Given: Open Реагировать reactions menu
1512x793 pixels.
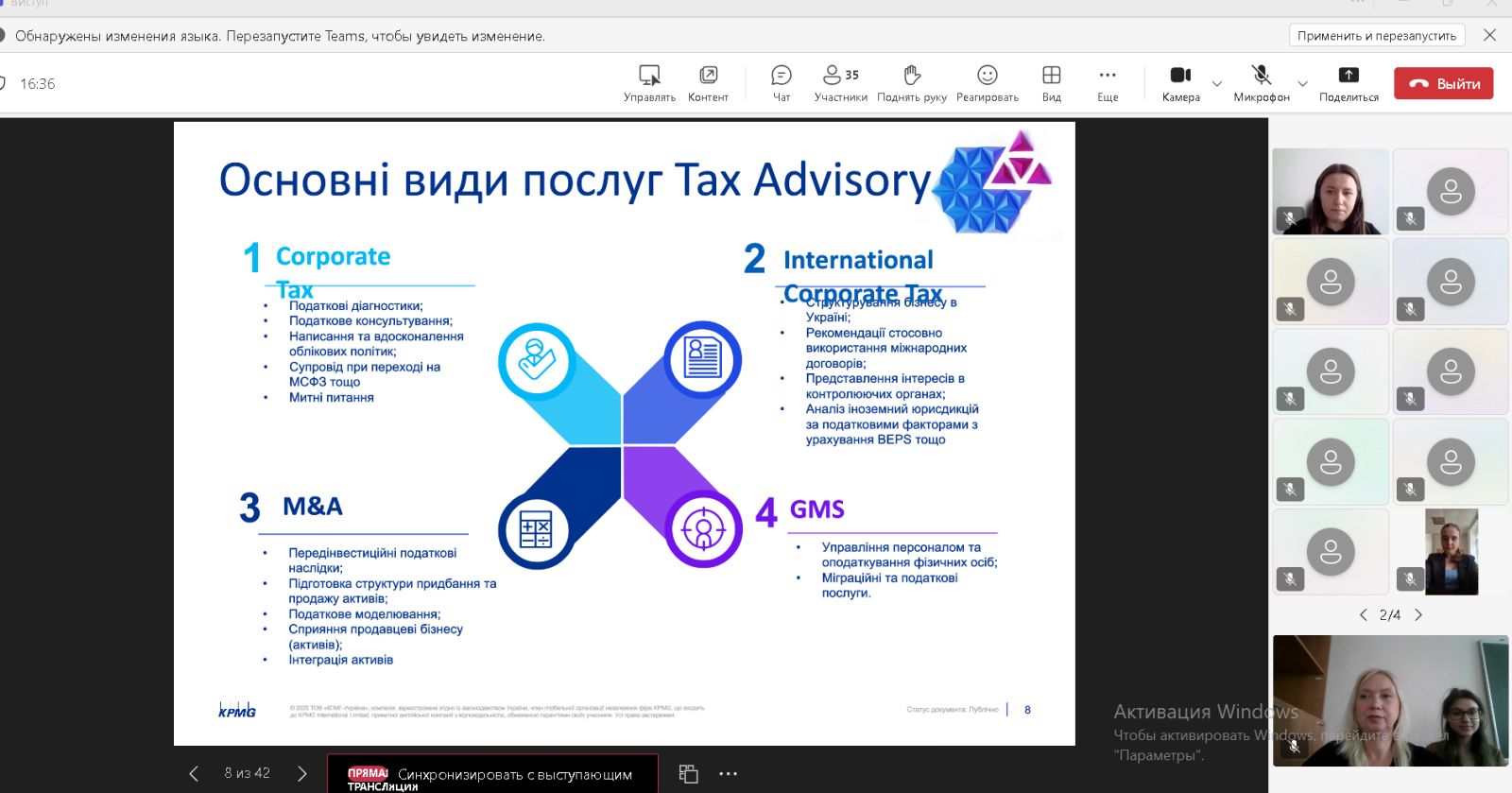Looking at the screenshot, I should pyautogui.click(x=987, y=82).
